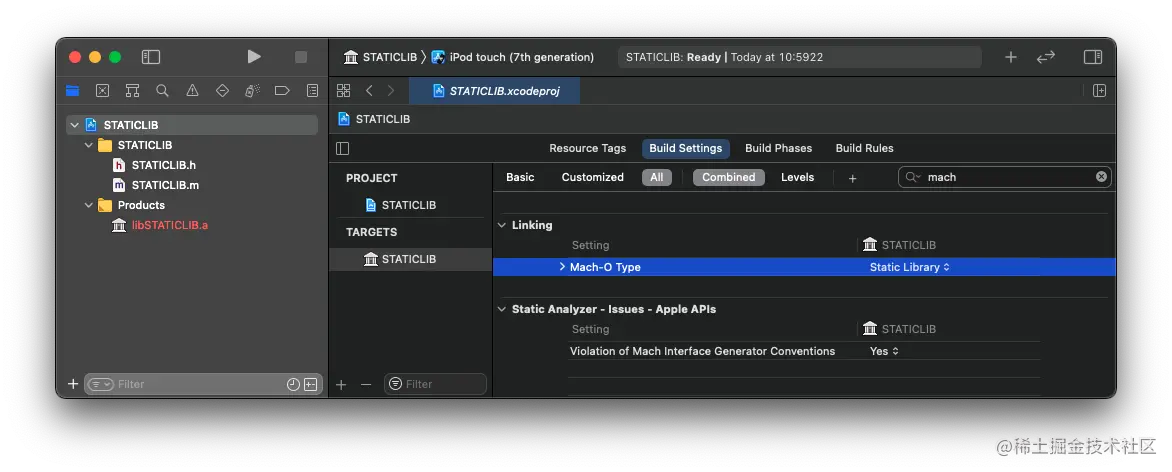Toggle the inspectors panel on right
Viewport: 1172px width, 472px height.
[1093, 57]
